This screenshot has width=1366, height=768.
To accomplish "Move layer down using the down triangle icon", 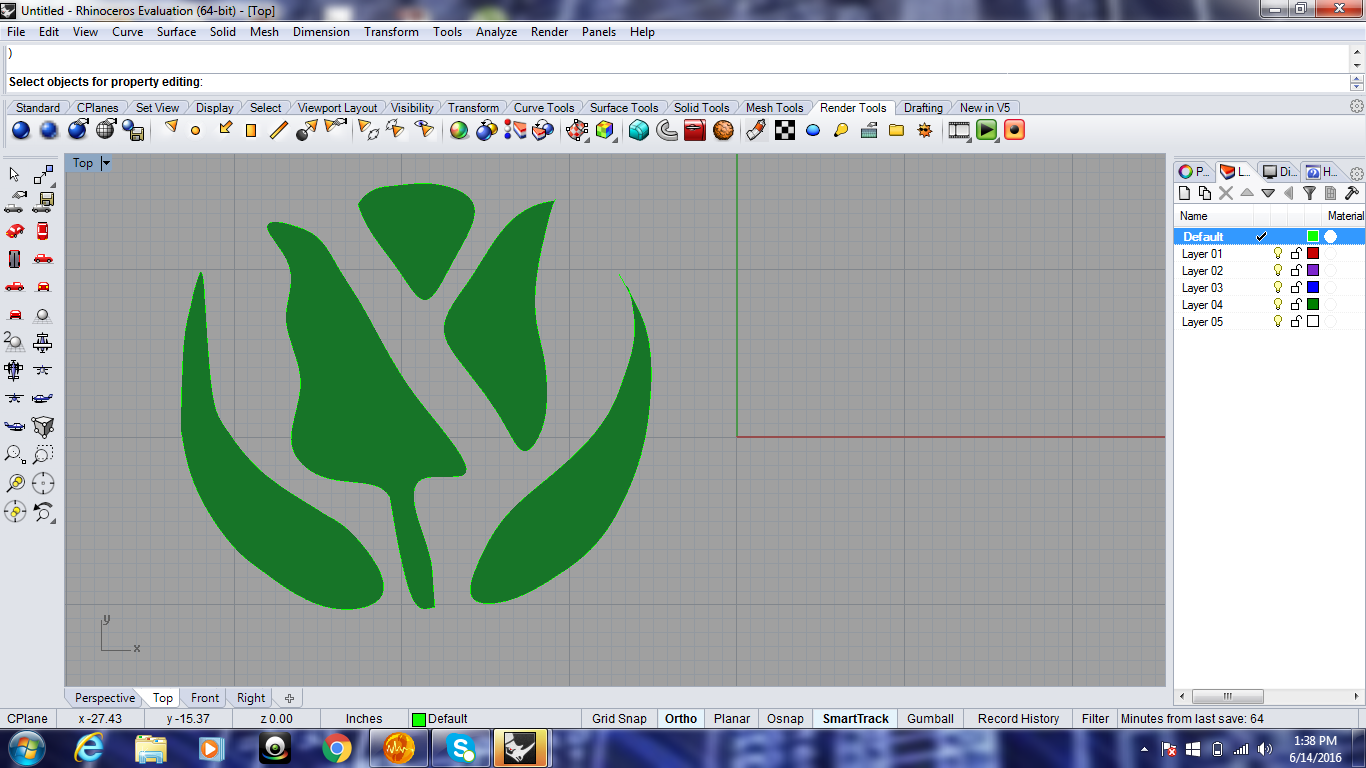I will tap(1268, 193).
